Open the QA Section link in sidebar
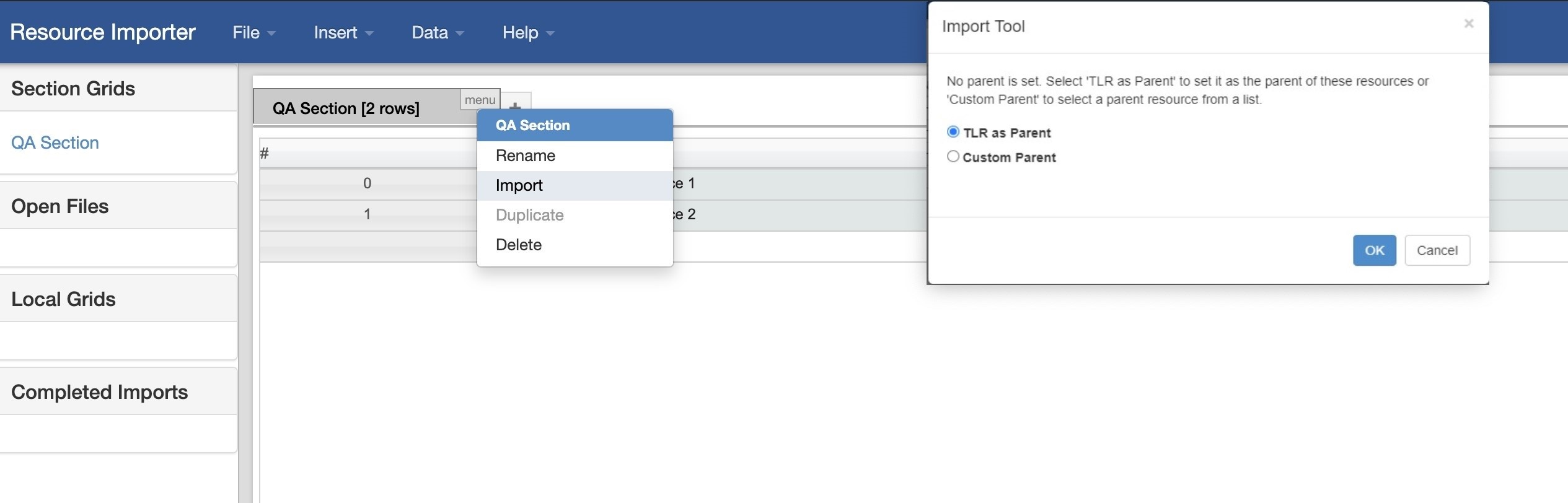The height and width of the screenshot is (503, 1568). [55, 142]
